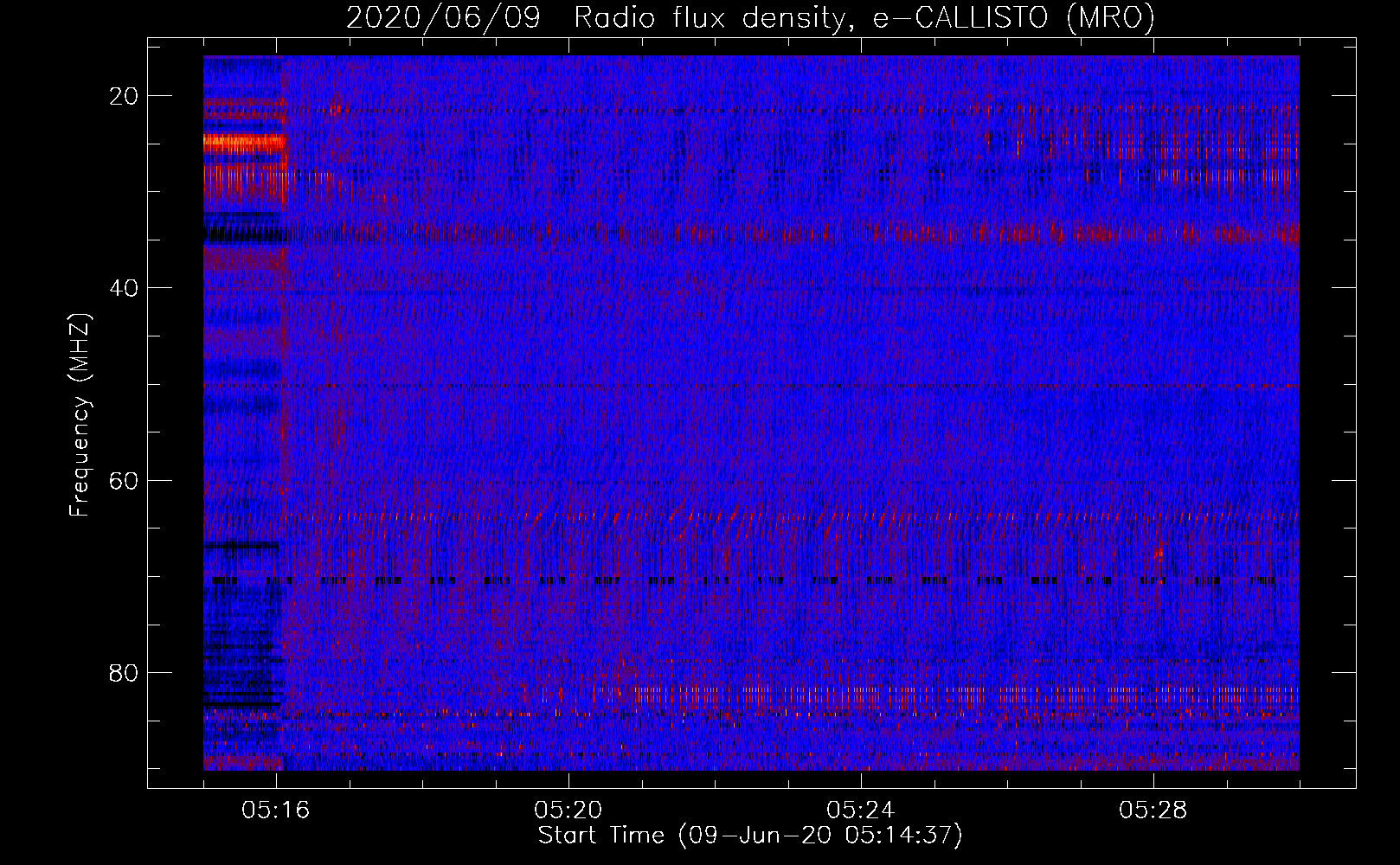Click the plot title '2020/06/09 Radio flux density, e-CALLISTO (MRO)'
The width and height of the screenshot is (1400, 865).
point(750,17)
